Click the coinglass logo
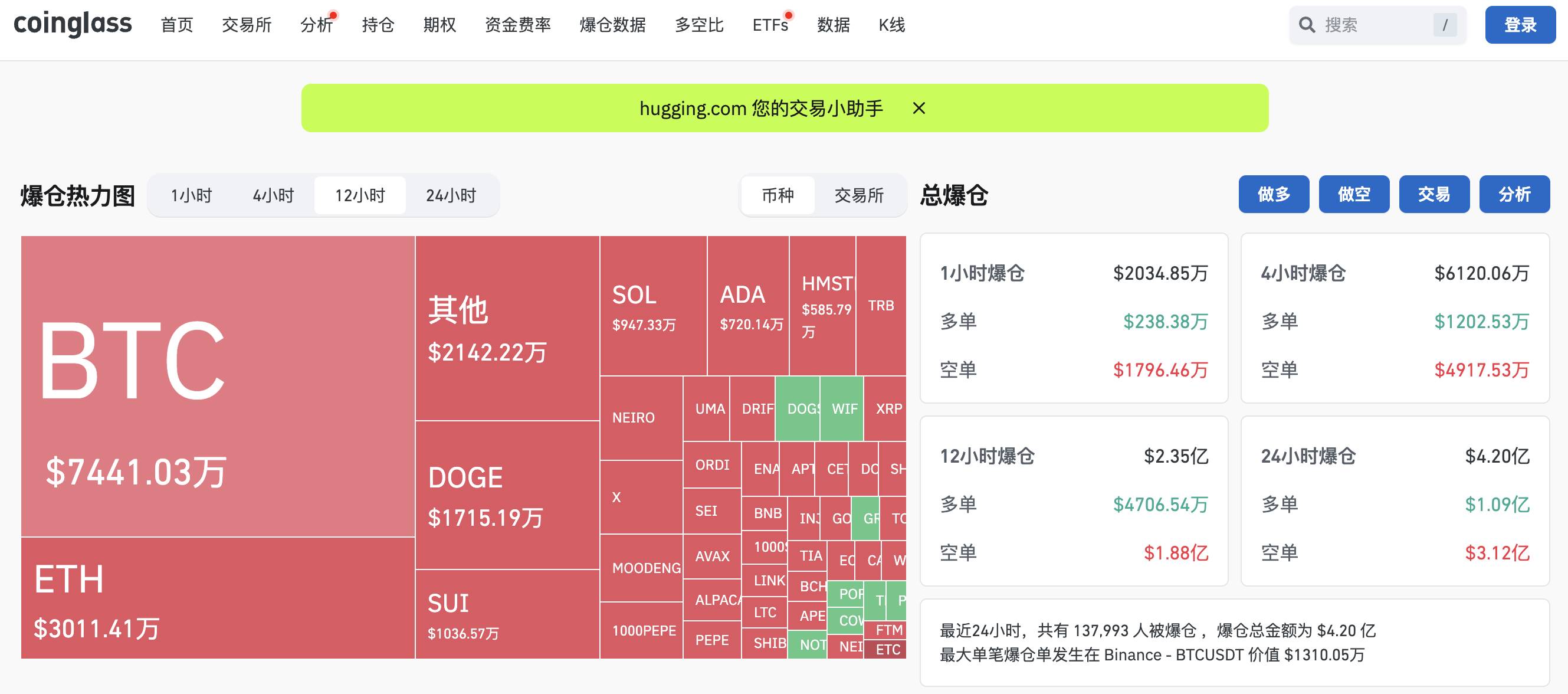The image size is (1568, 694). pos(73,24)
